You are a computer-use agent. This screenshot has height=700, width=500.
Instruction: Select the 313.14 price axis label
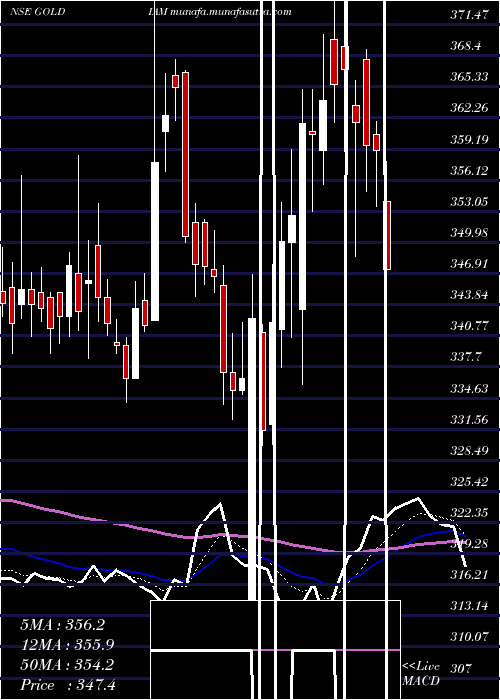[471, 606]
